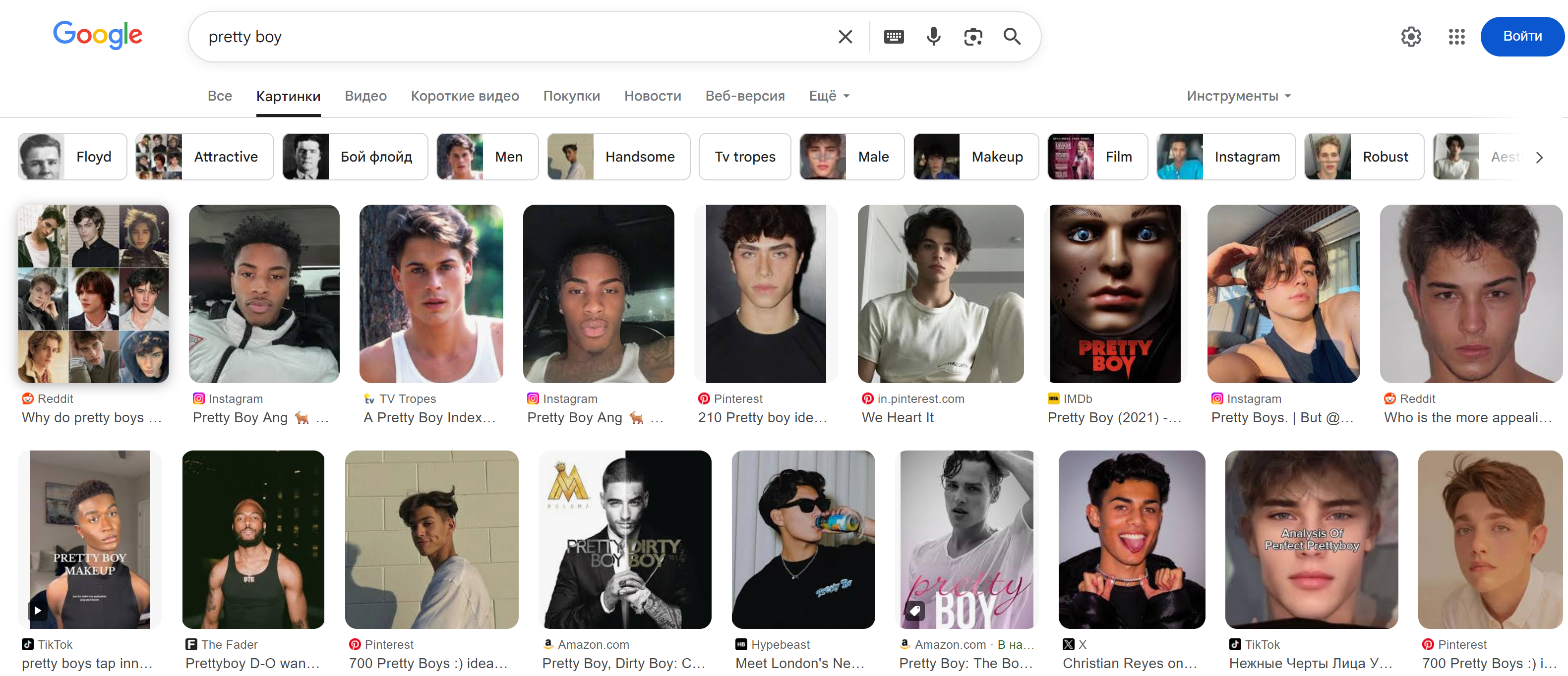1568x676 pixels.
Task: Go to Google home via logo
Action: pyautogui.click(x=97, y=35)
